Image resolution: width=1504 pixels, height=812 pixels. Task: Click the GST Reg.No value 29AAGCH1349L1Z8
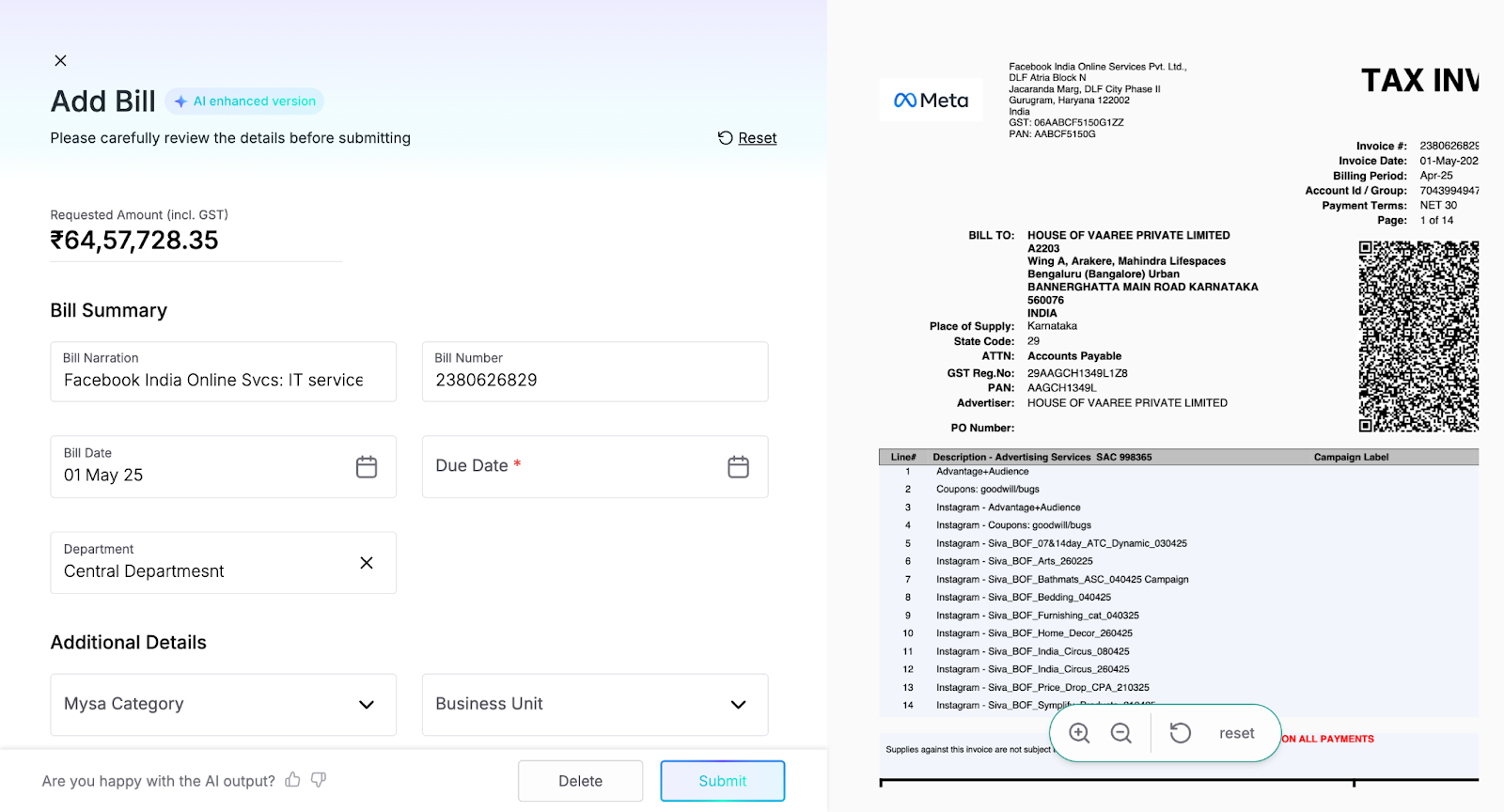pos(1077,373)
